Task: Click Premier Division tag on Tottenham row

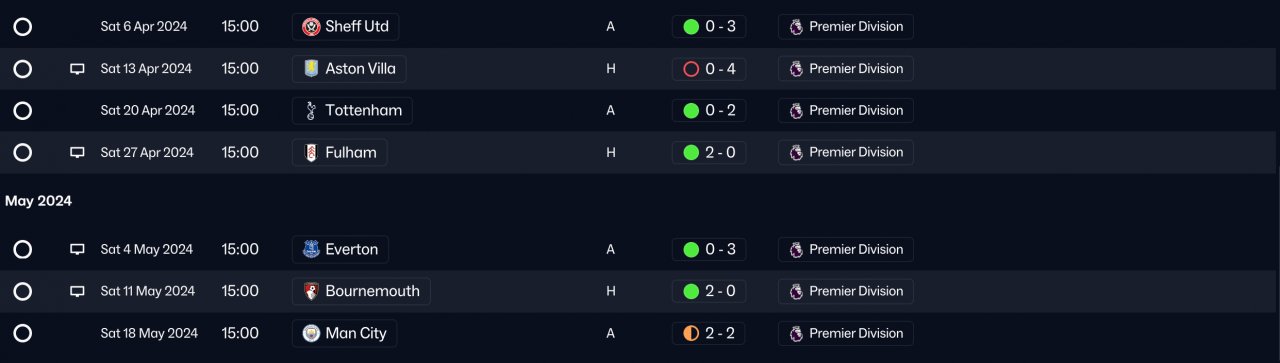Action: (846, 111)
